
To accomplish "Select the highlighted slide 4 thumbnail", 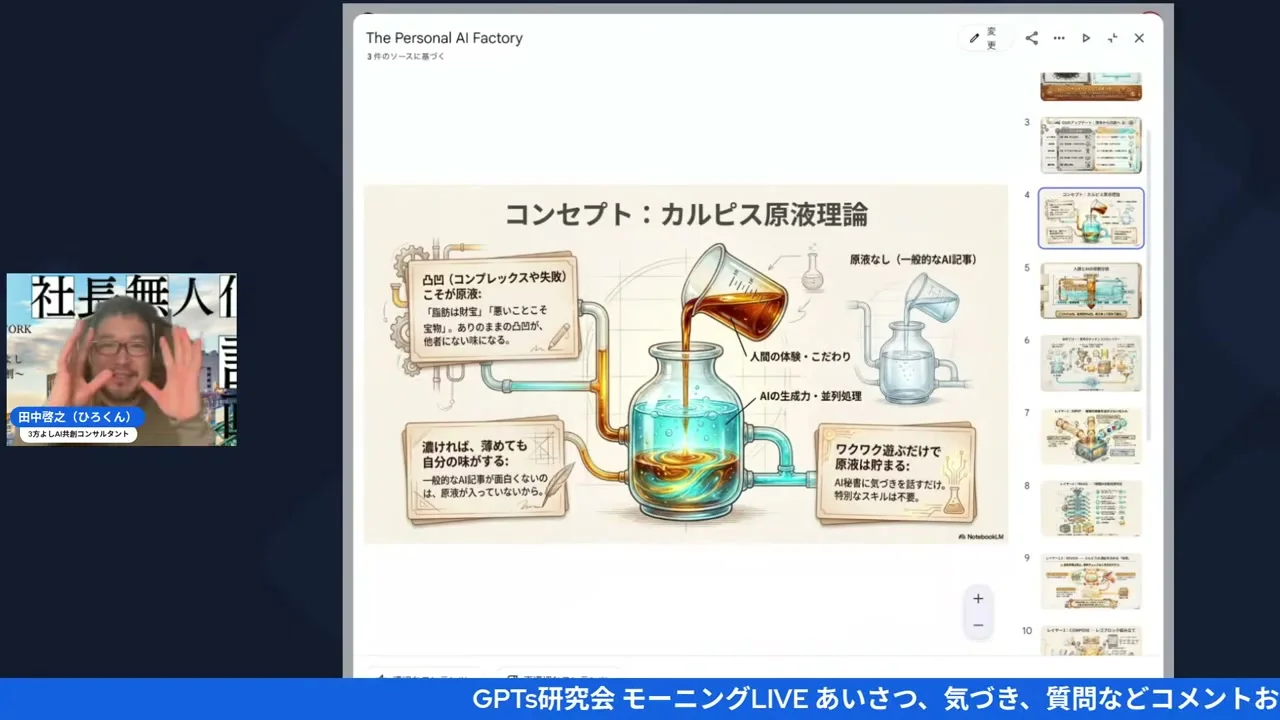I will click(x=1090, y=217).
